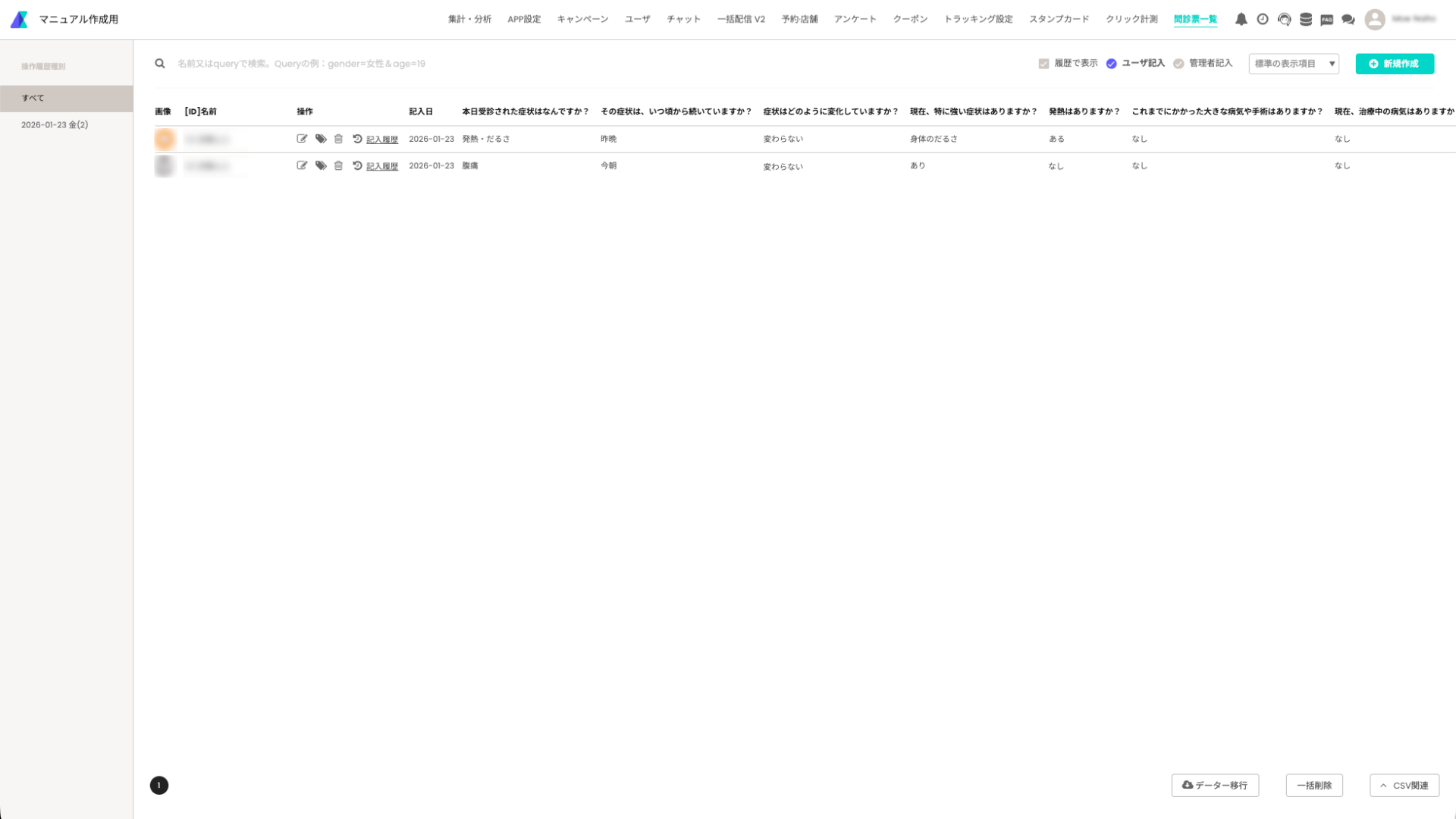Expand the CSV関連 menu
Viewport: 1456px width, 819px height.
click(x=1404, y=786)
